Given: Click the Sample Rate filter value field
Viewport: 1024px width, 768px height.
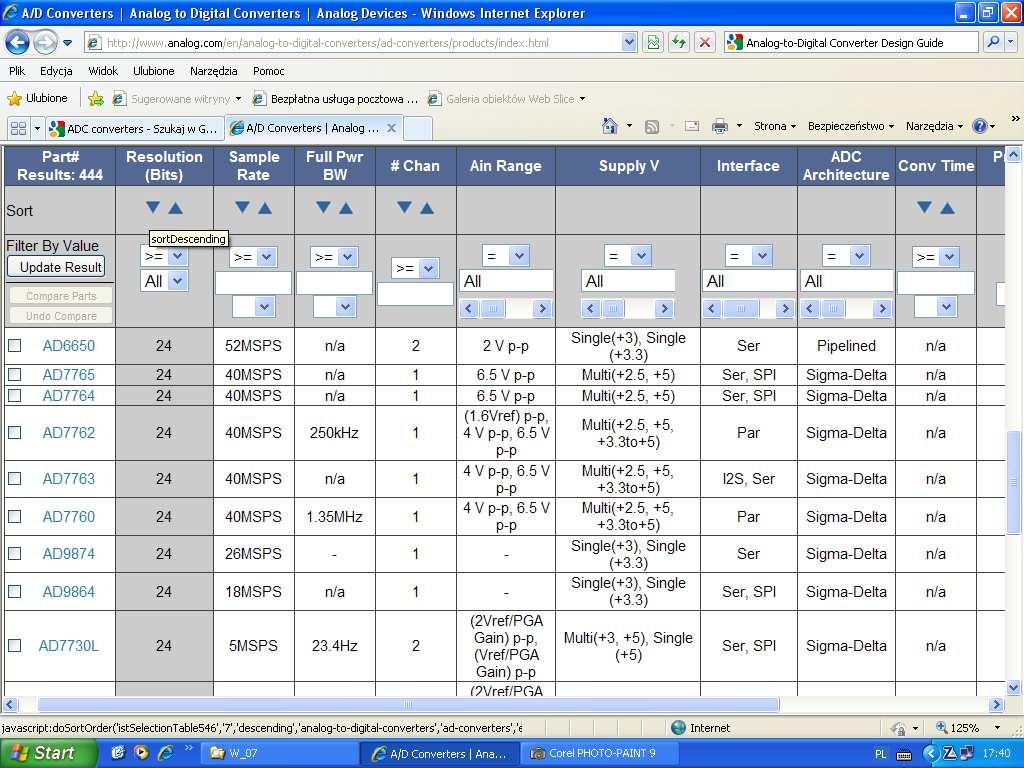Looking at the screenshot, I should [x=253, y=283].
